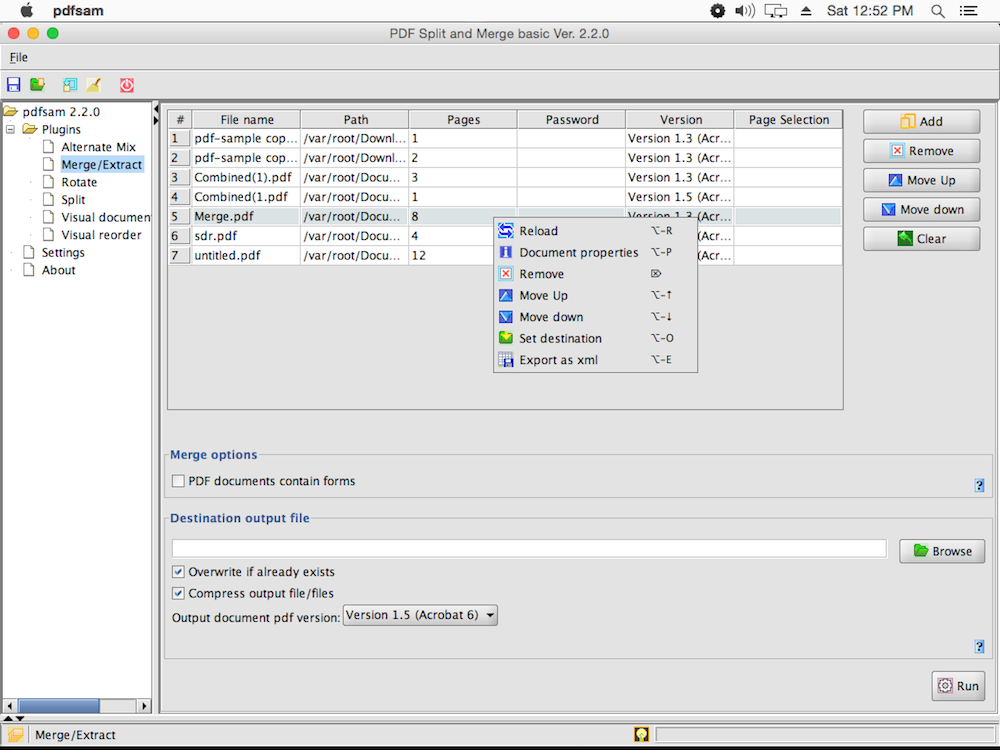Click the sidebar scrollbar left arrow

point(9,706)
